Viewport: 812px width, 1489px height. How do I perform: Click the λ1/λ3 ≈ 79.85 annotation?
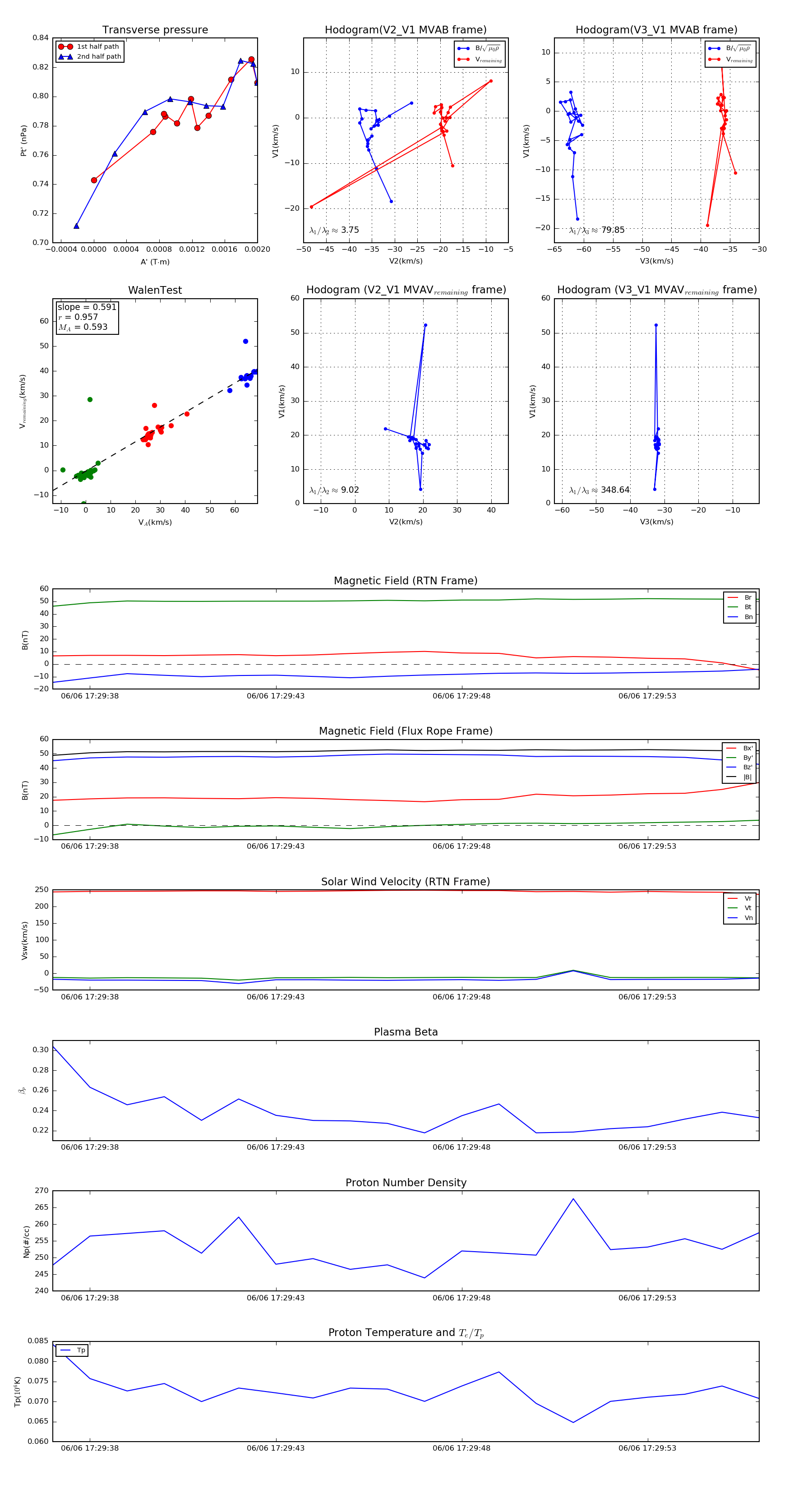coord(596,230)
